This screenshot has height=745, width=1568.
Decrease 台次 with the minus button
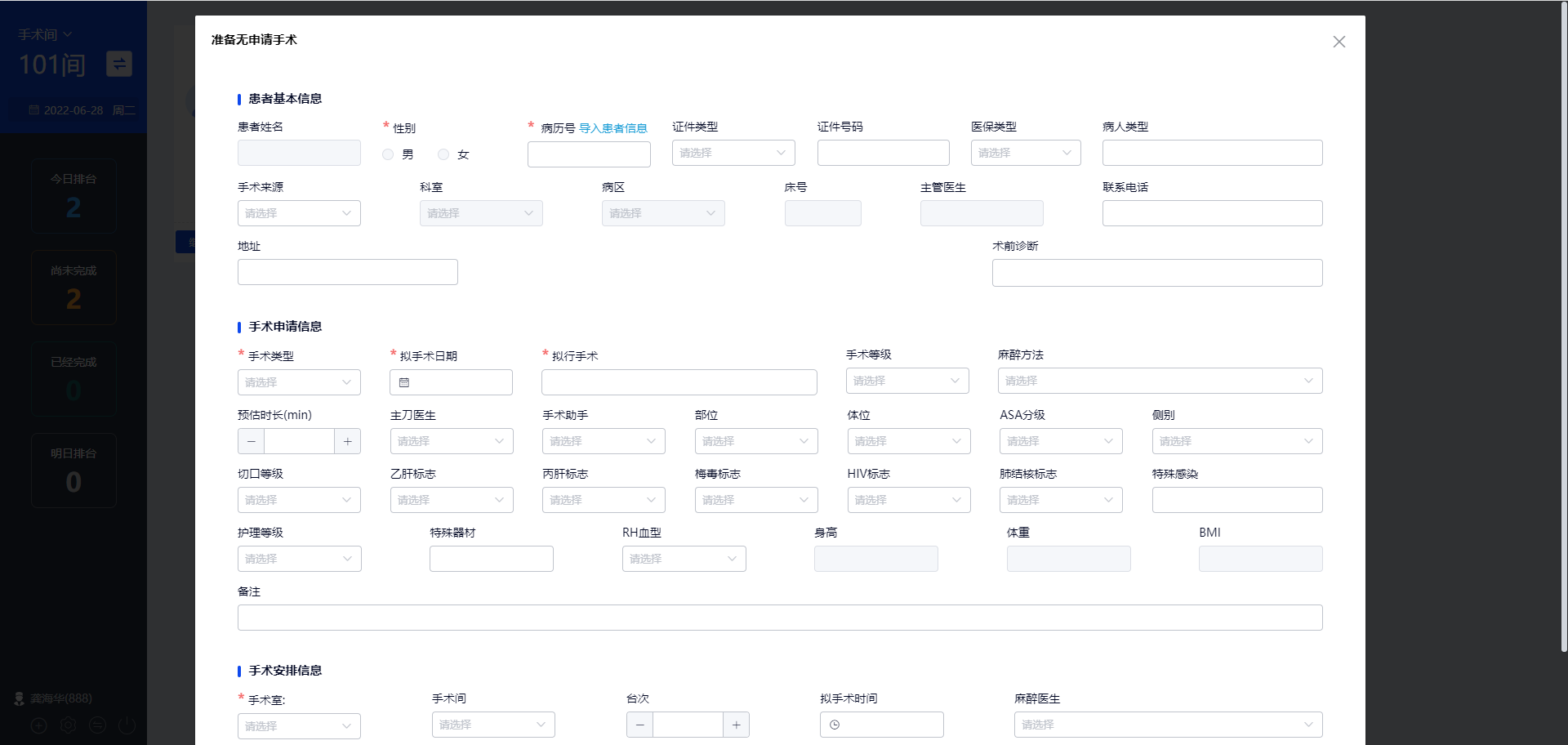(639, 725)
